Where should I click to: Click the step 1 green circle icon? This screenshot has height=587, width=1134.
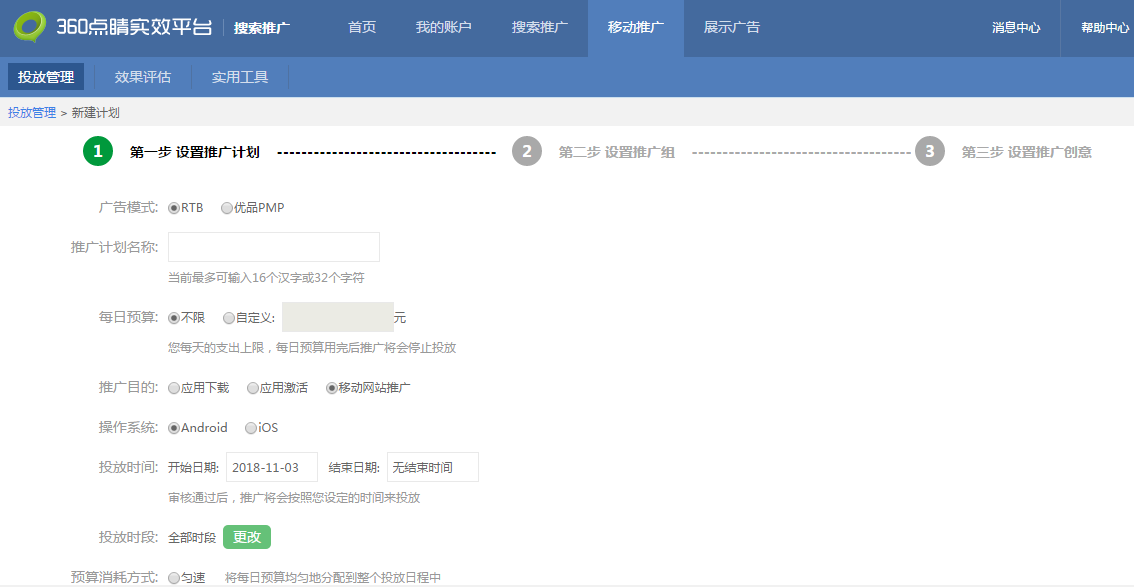click(98, 151)
